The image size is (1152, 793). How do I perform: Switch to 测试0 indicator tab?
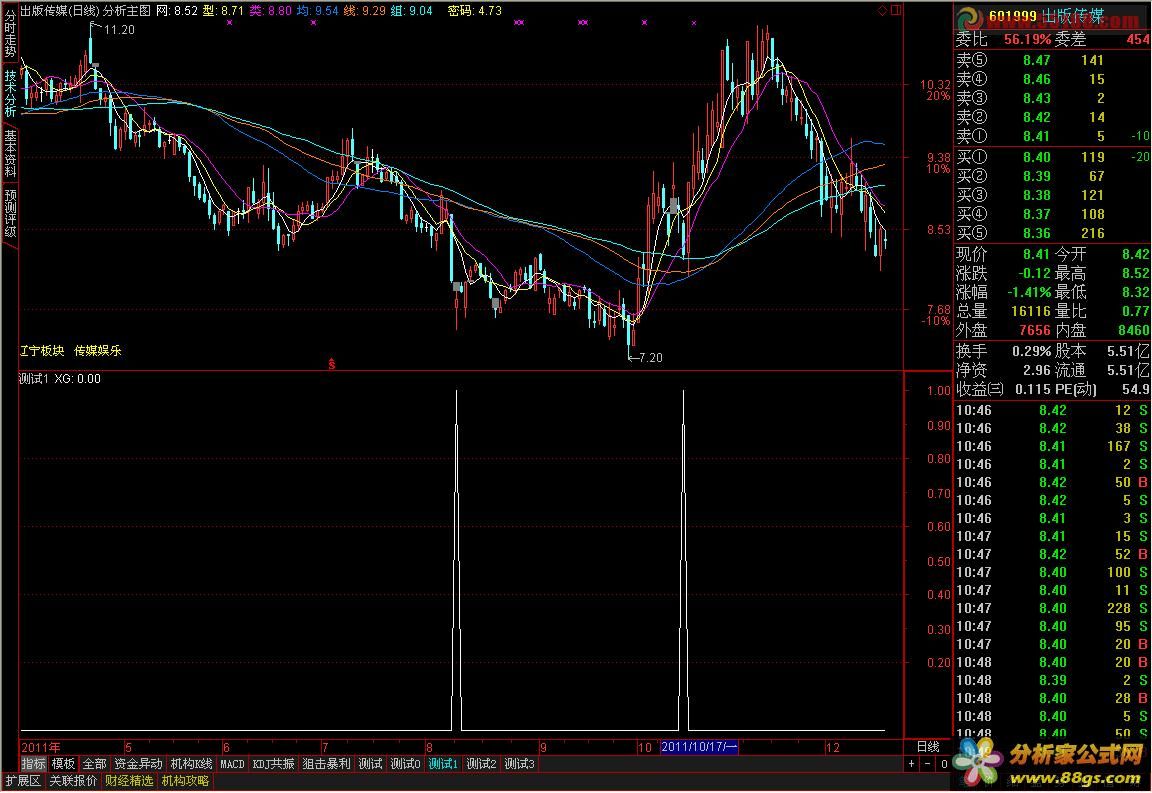pos(406,764)
